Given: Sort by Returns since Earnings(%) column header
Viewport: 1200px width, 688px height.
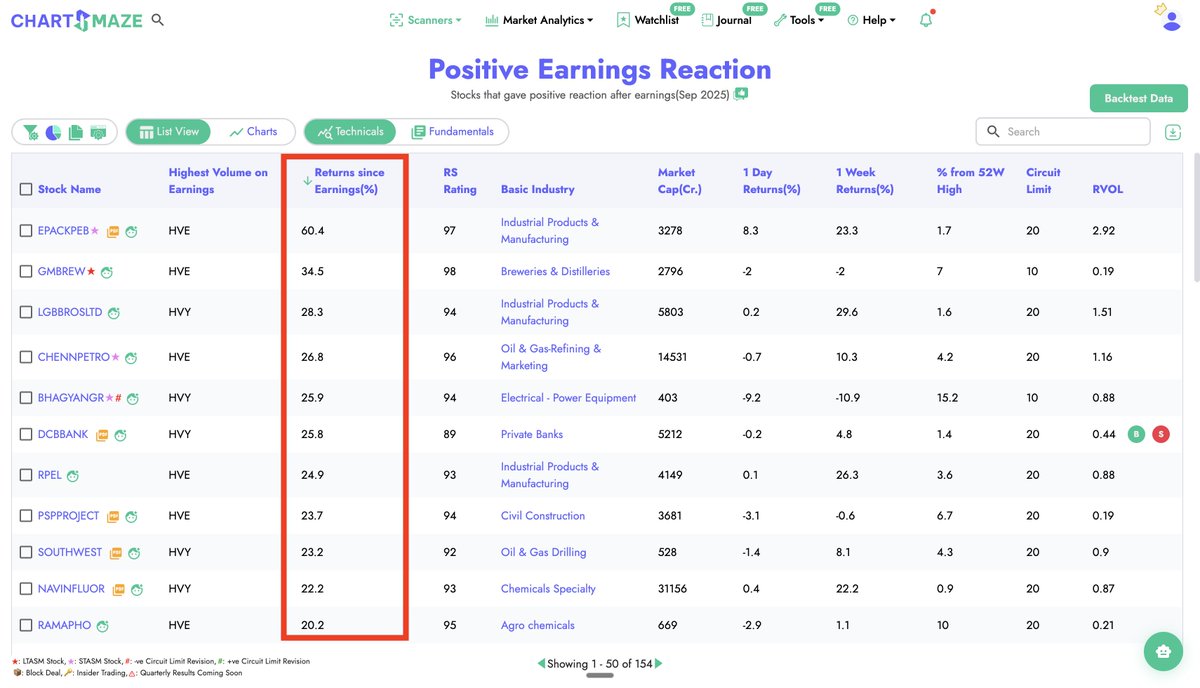Looking at the screenshot, I should [x=348, y=181].
